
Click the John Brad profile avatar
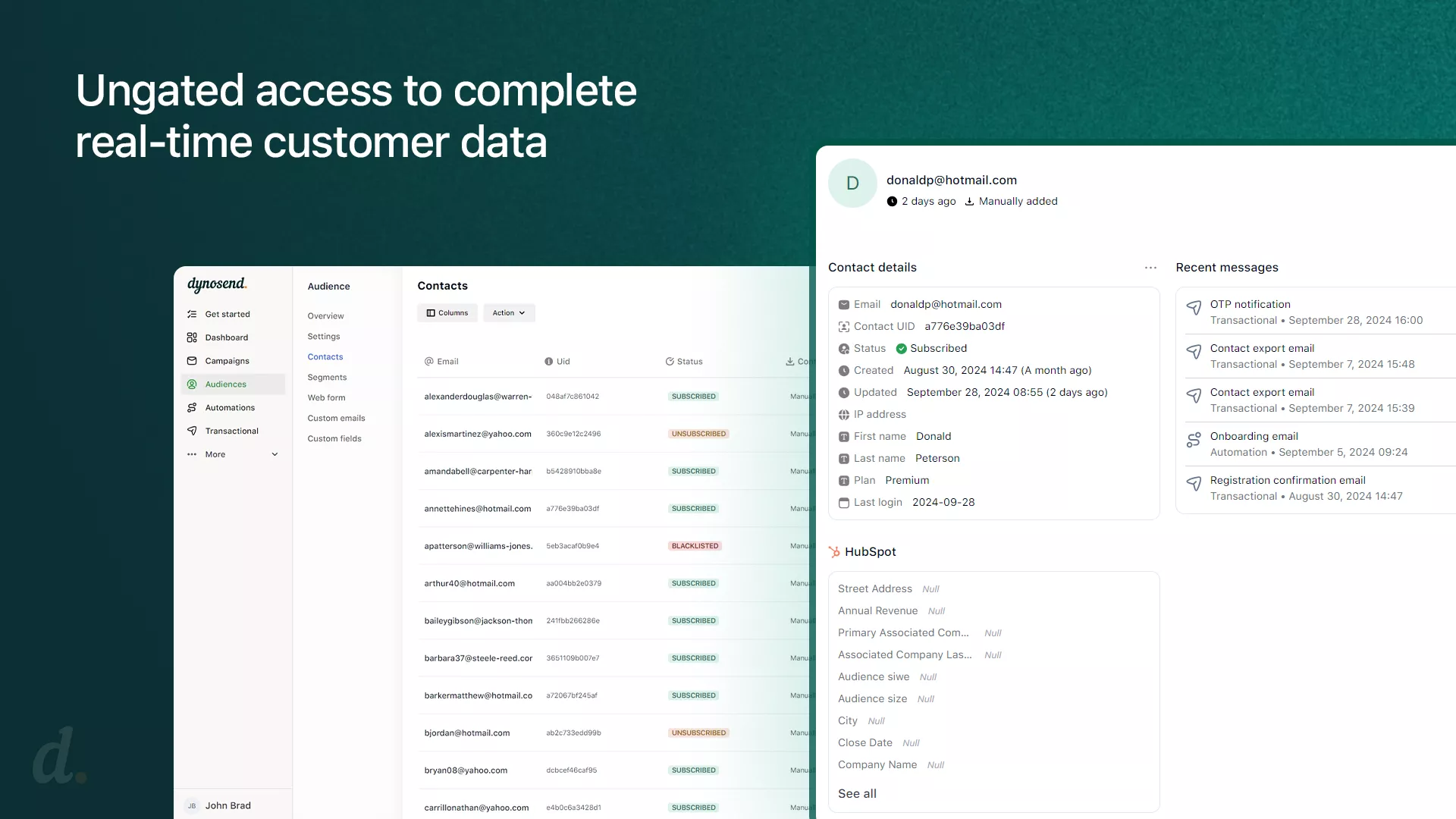(192, 806)
